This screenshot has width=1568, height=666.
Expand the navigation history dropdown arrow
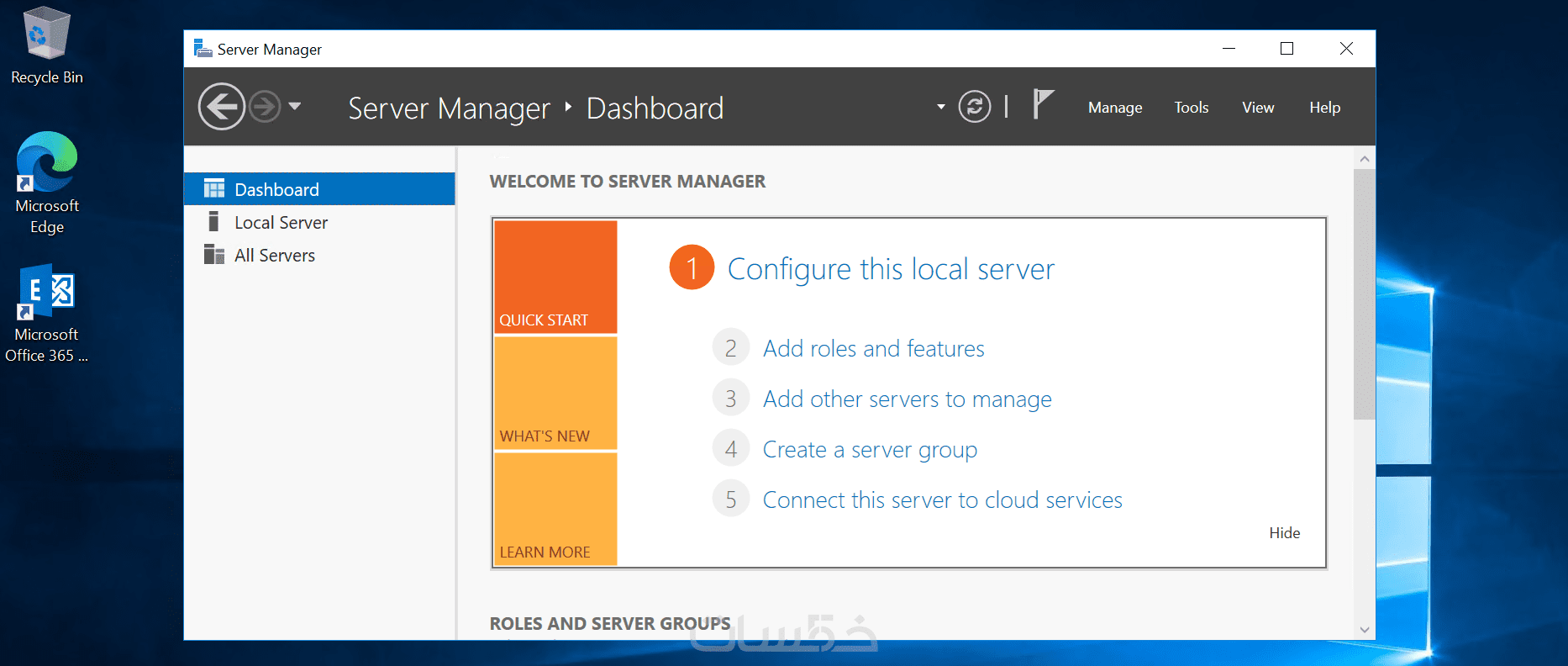(295, 107)
